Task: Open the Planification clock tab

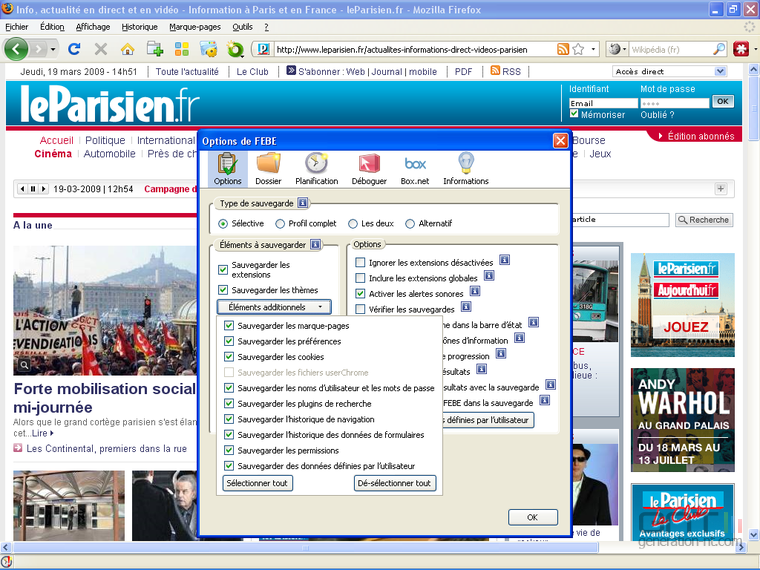Action: 317,169
